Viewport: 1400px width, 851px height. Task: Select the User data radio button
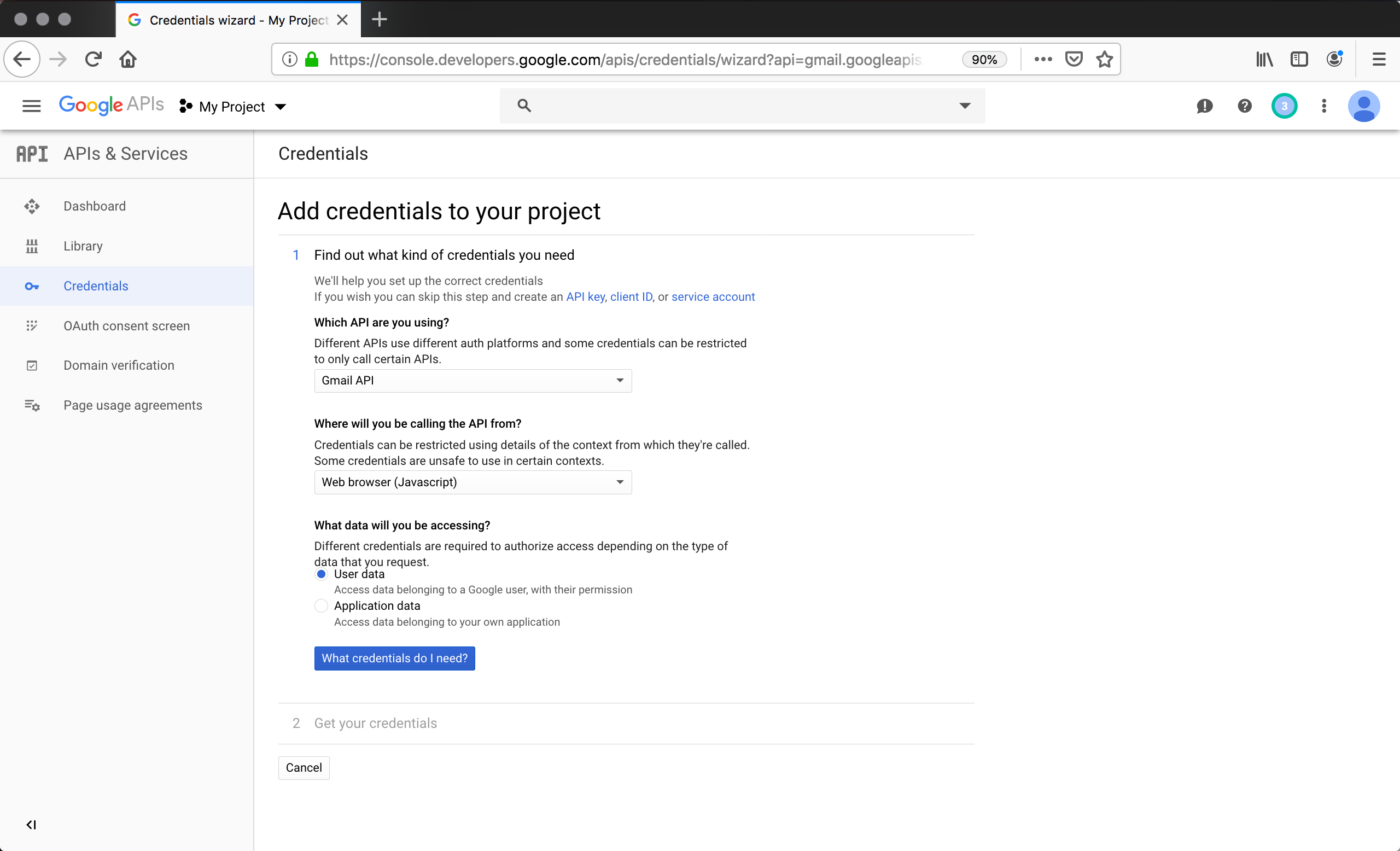pyautogui.click(x=321, y=574)
